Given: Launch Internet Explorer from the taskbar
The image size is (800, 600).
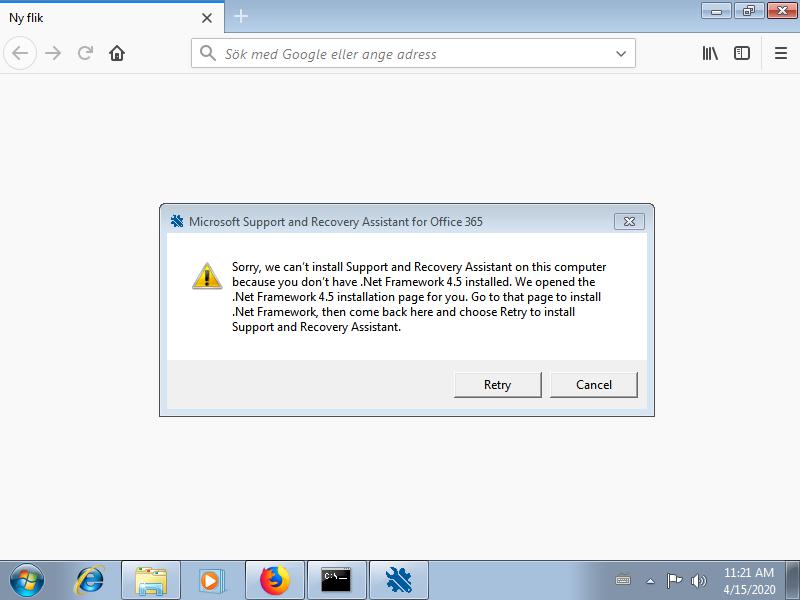Looking at the screenshot, I should [x=89, y=581].
